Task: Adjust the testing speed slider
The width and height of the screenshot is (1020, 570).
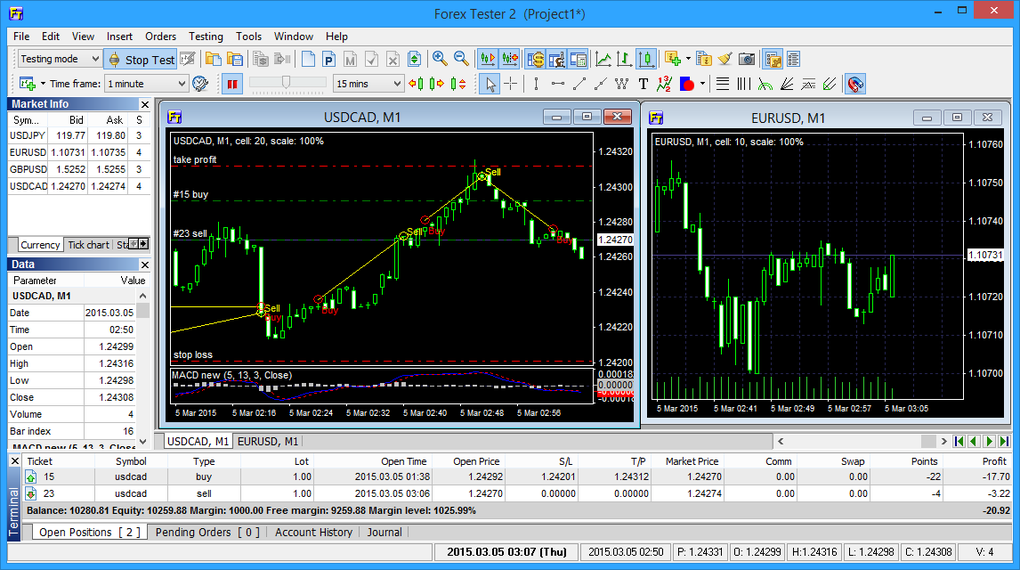Action: [288, 83]
